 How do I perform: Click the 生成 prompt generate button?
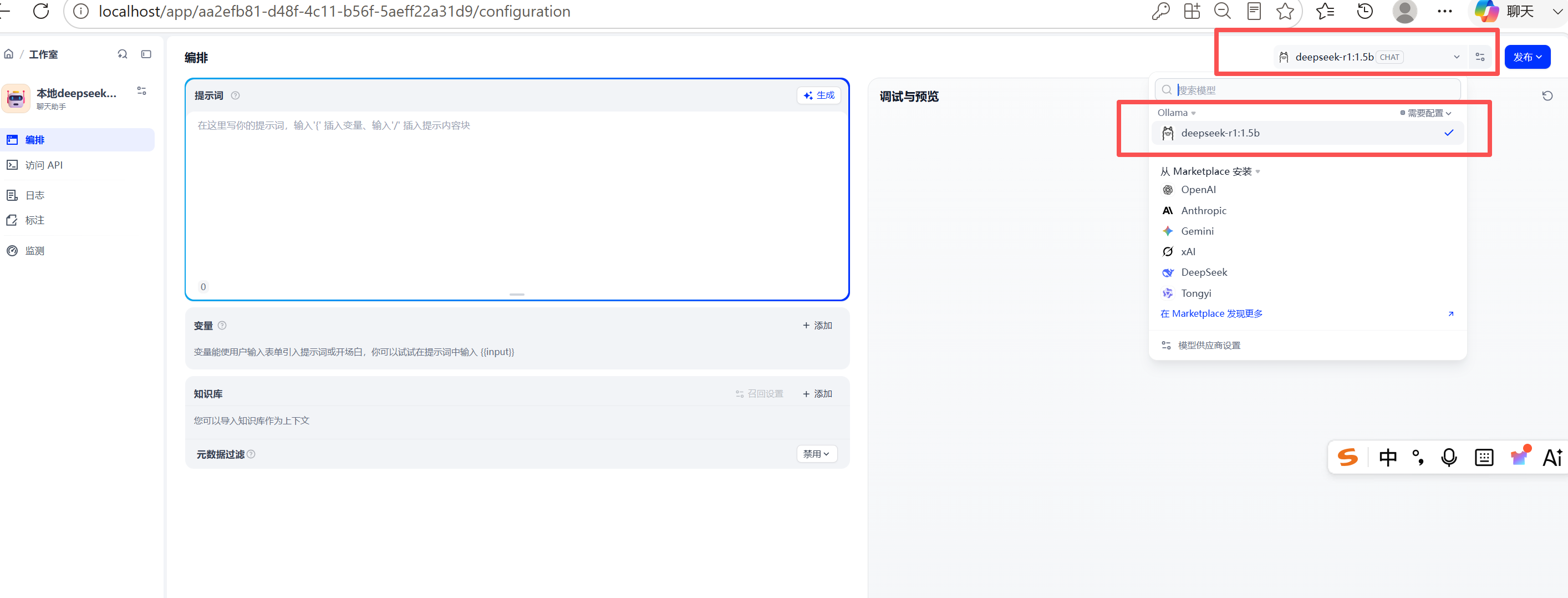pyautogui.click(x=819, y=95)
